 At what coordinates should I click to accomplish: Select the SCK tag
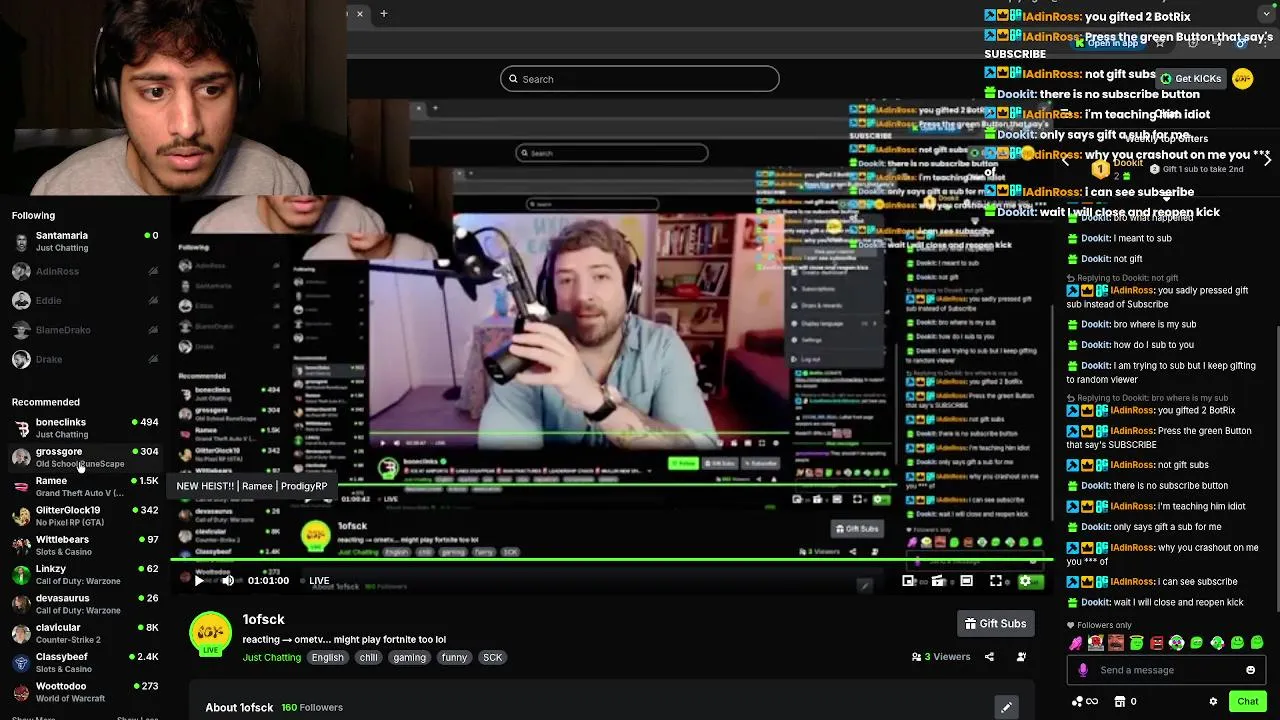point(492,657)
